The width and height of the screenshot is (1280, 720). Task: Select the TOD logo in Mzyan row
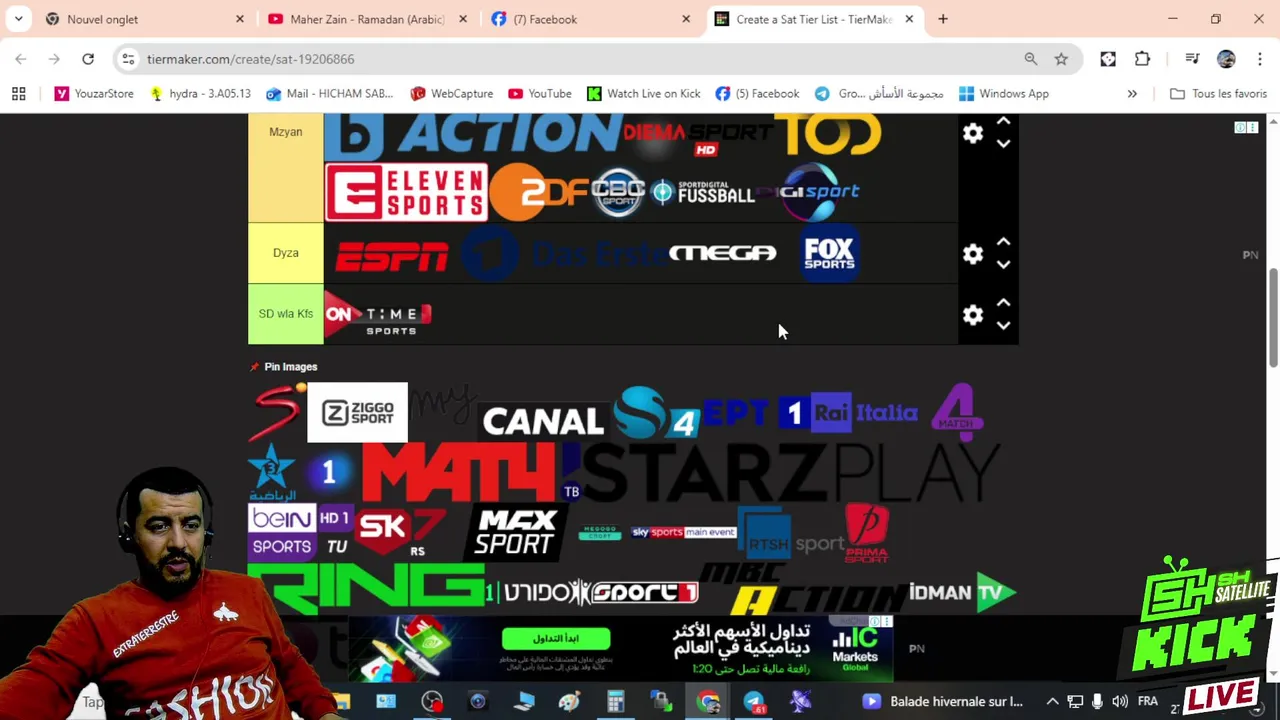[x=828, y=135]
